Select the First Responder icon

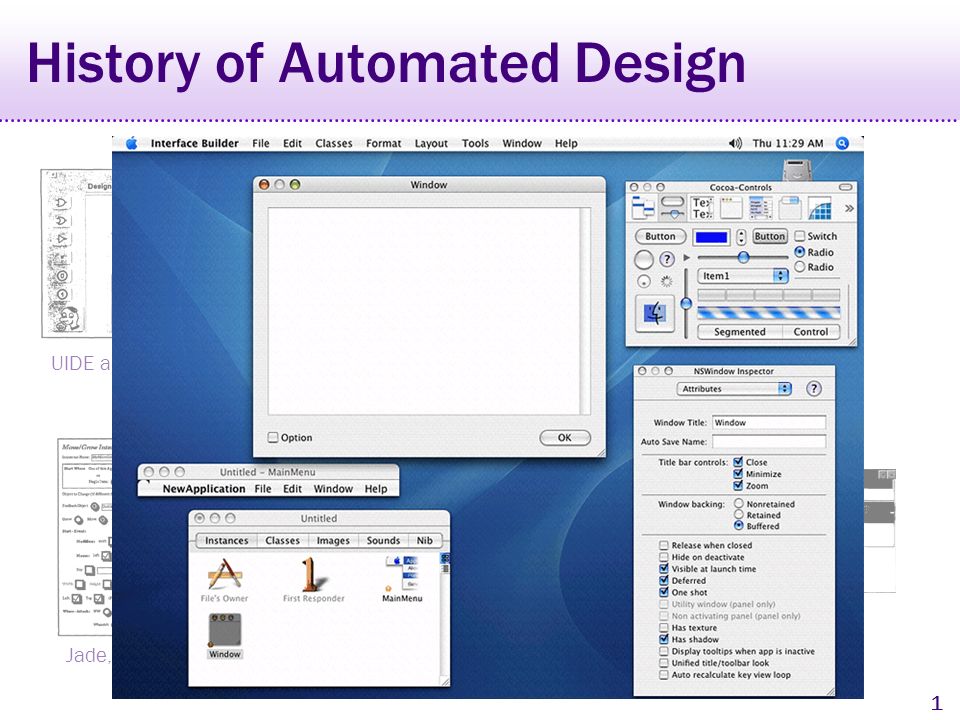[x=313, y=580]
